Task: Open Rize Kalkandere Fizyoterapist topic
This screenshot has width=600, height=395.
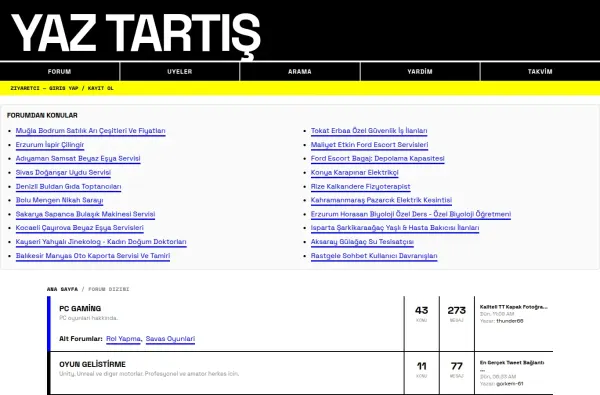Action: (x=360, y=186)
